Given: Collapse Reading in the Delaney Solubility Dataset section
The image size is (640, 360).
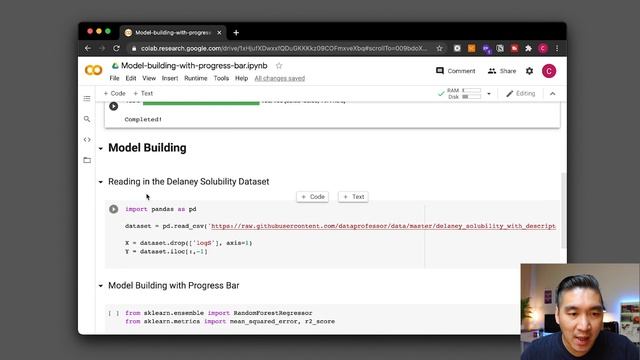Looking at the screenshot, I should click(101, 182).
